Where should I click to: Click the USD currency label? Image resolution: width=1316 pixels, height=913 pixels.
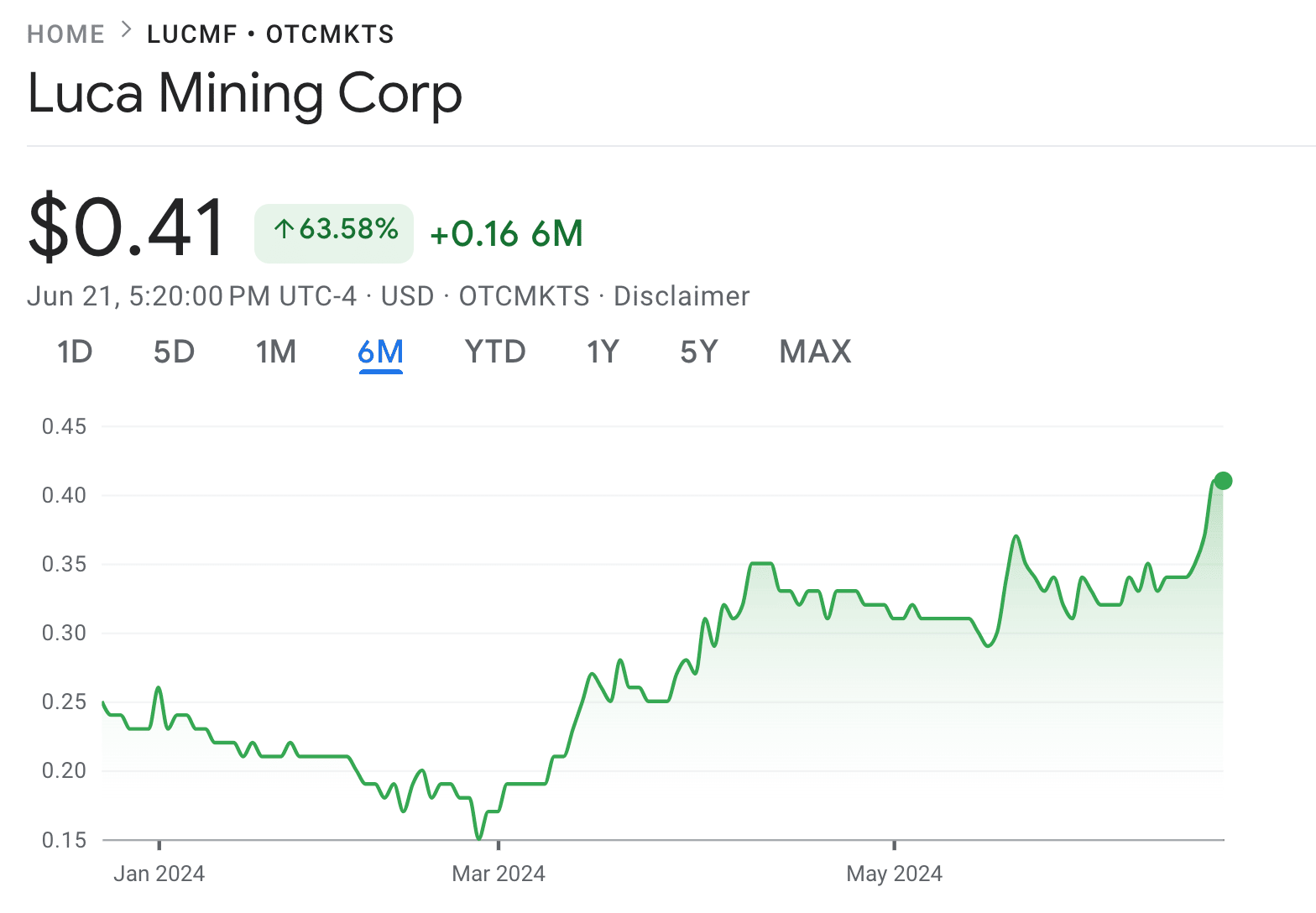coord(408,296)
